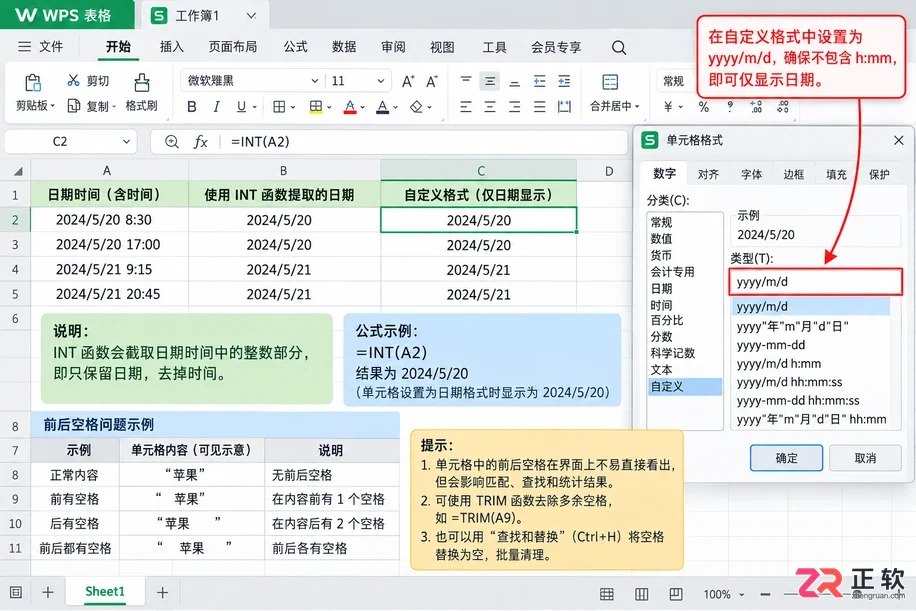Select the 自定义 category
This screenshot has width=916, height=611.
(685, 387)
